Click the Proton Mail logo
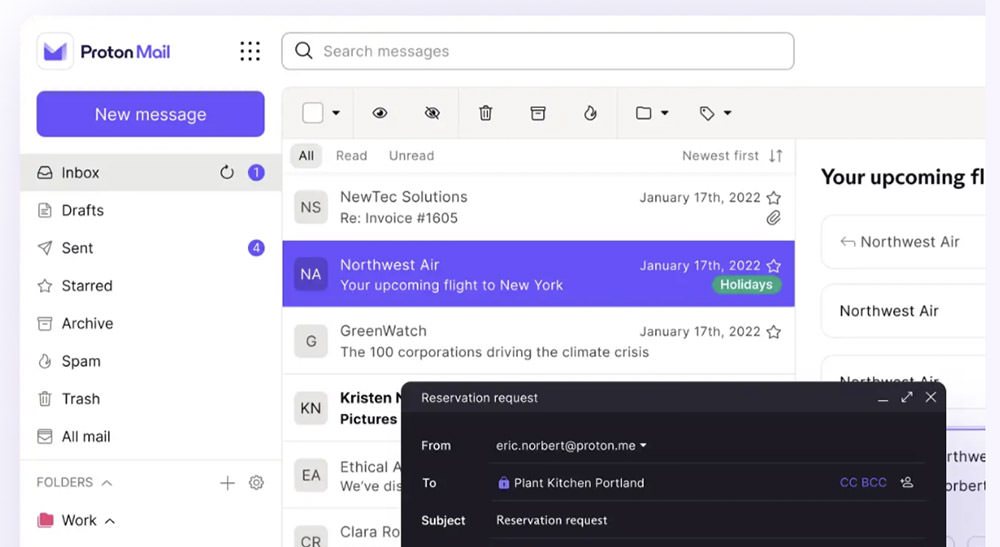The height and width of the screenshot is (547, 1000). tap(104, 52)
